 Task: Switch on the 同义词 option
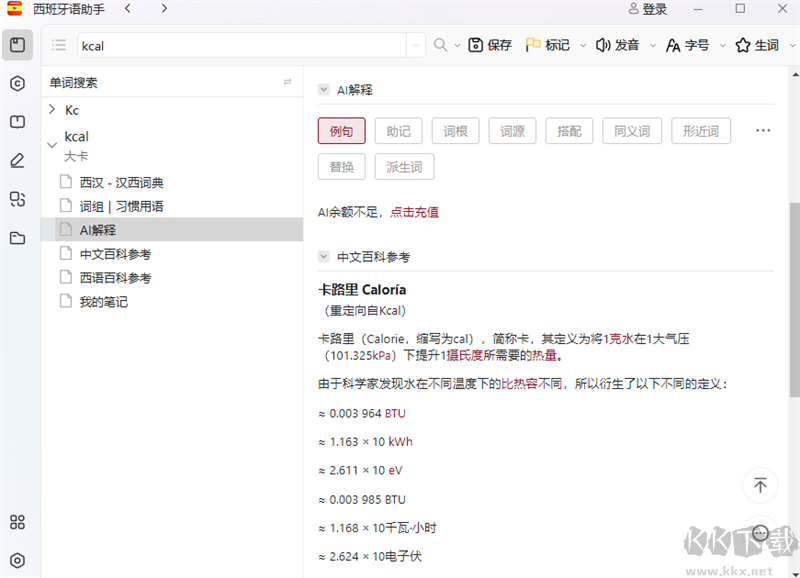point(632,131)
